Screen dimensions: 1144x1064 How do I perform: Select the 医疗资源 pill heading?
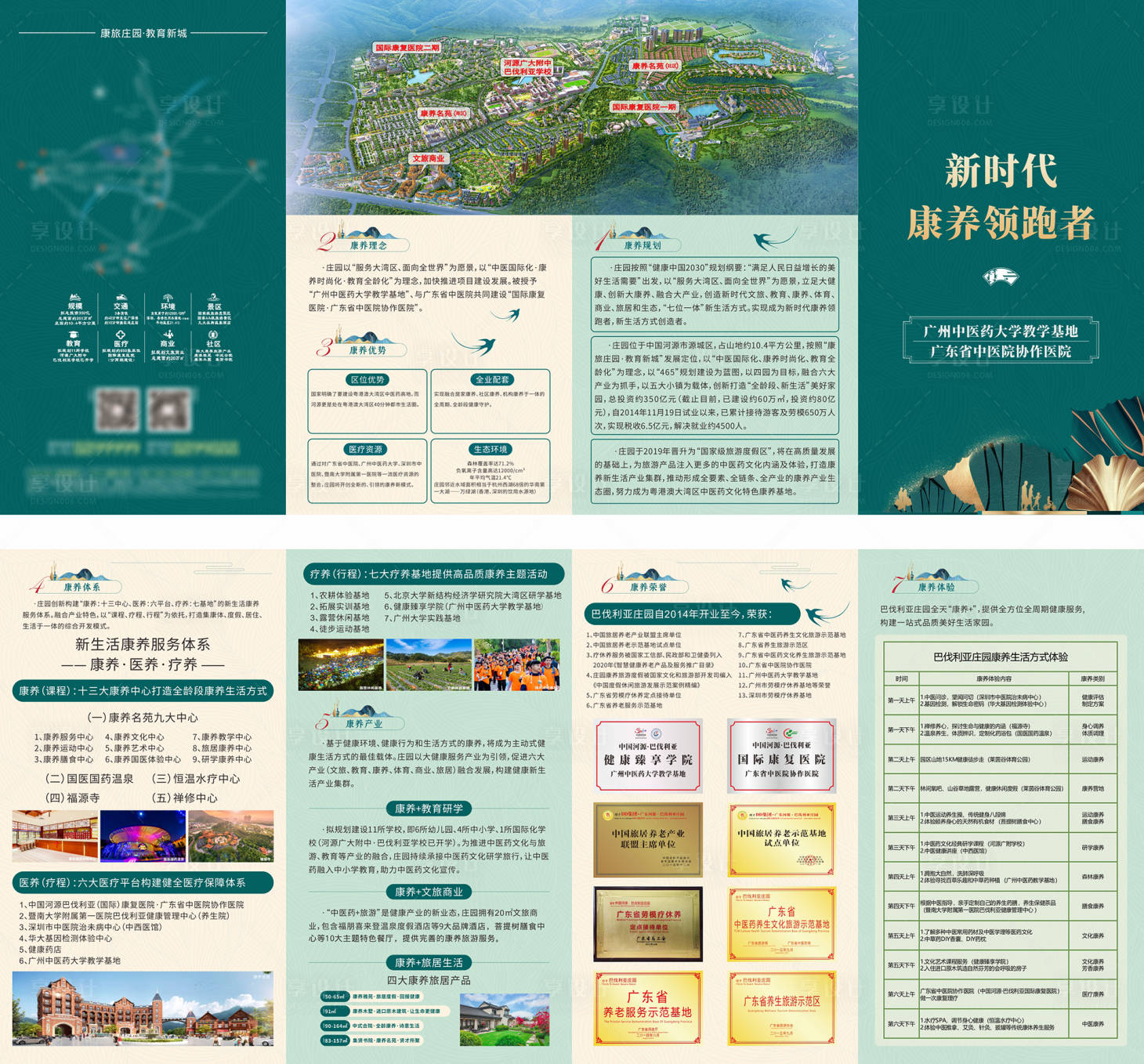[x=366, y=449]
